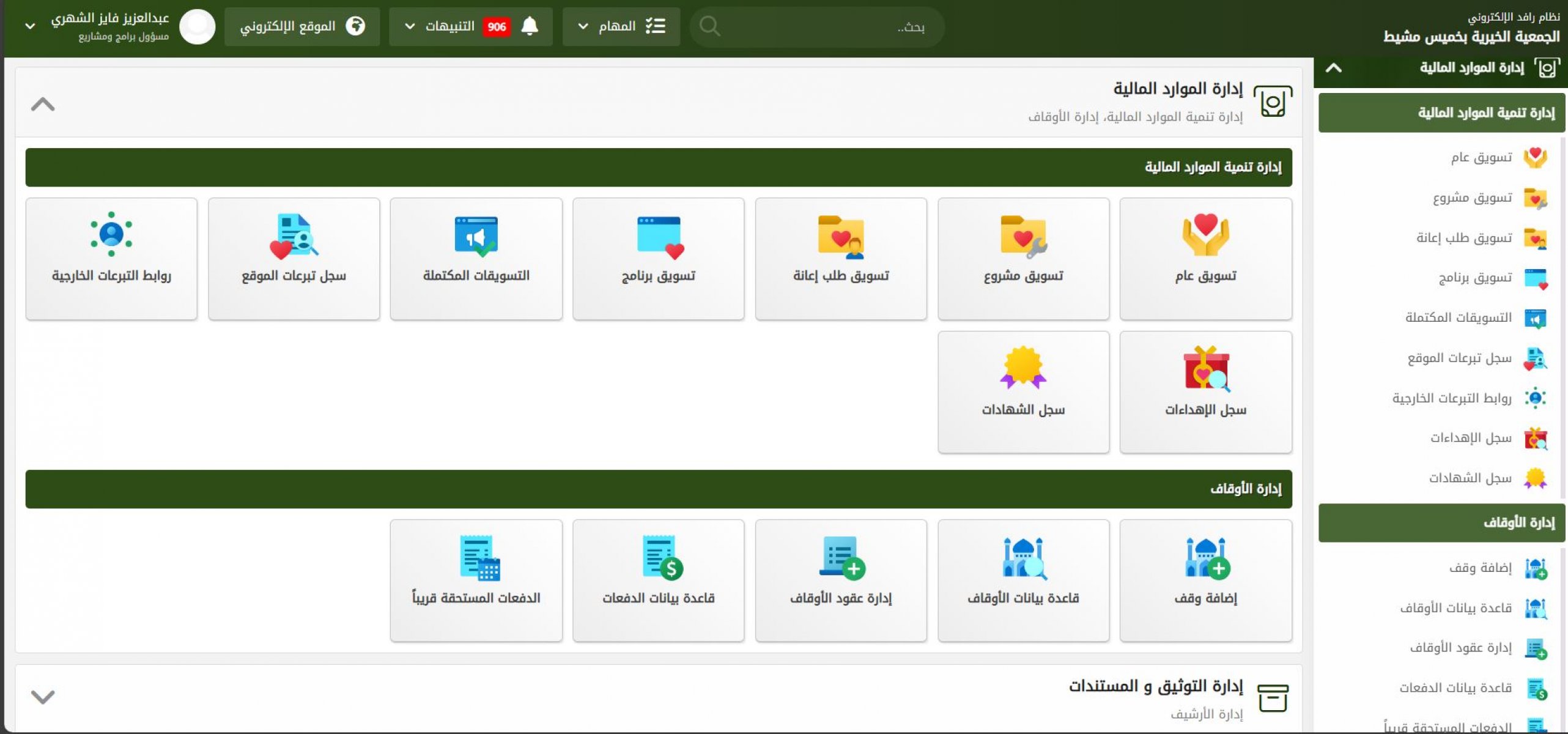Image resolution: width=1568 pixels, height=734 pixels.
Task: Select تسويق برنامج in the sidebar
Action: (1474, 278)
